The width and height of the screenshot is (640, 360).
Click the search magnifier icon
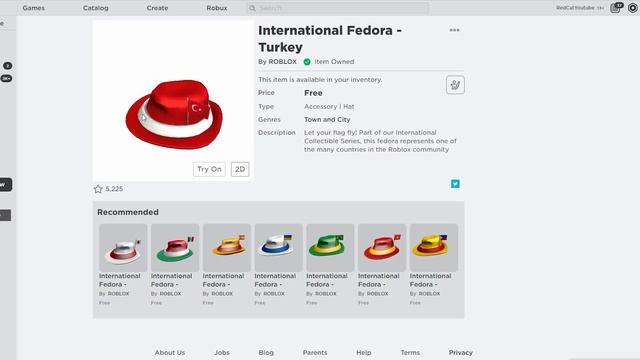pyautogui.click(x=252, y=8)
